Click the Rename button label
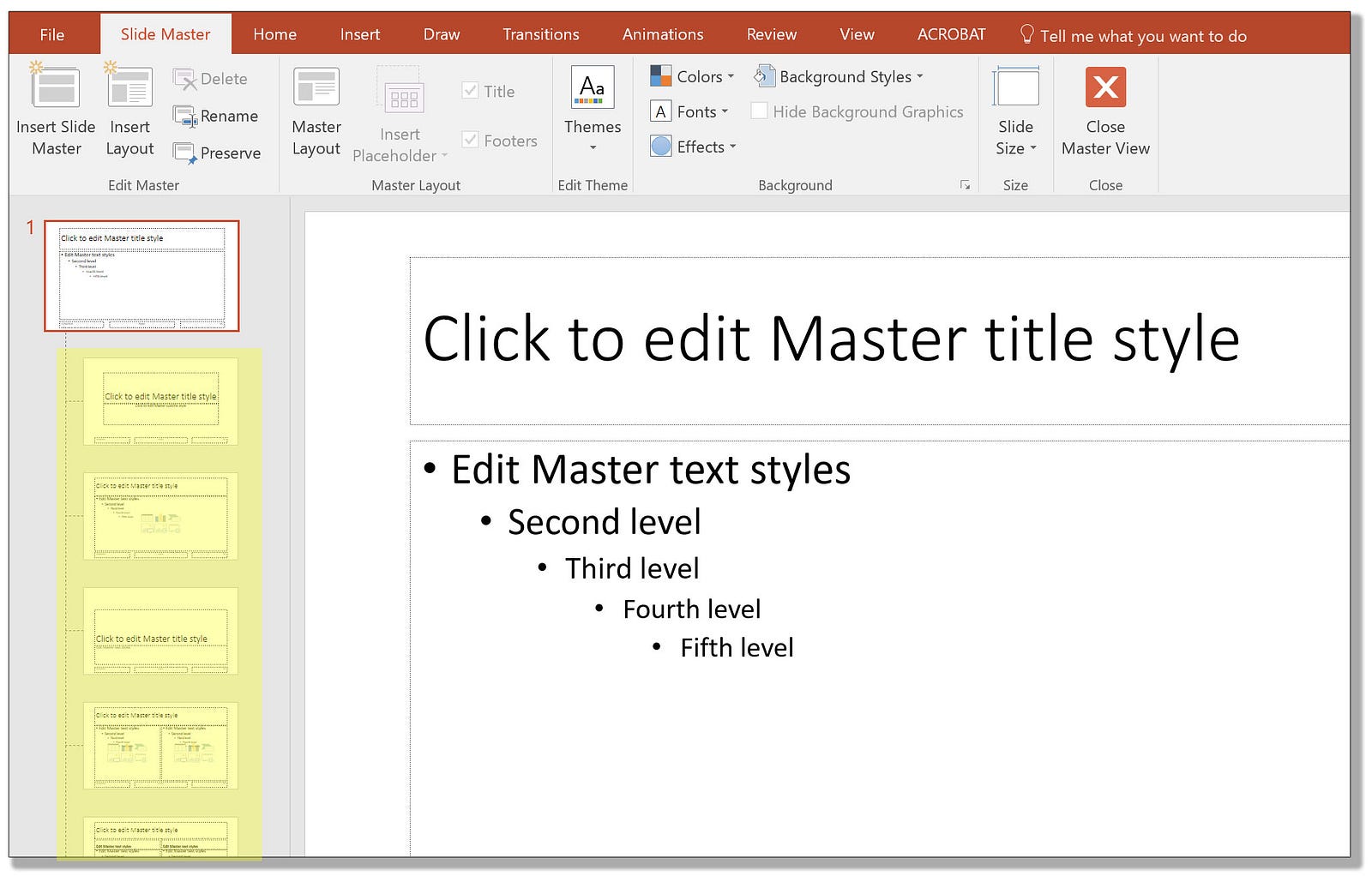1372x876 pixels. [x=229, y=116]
